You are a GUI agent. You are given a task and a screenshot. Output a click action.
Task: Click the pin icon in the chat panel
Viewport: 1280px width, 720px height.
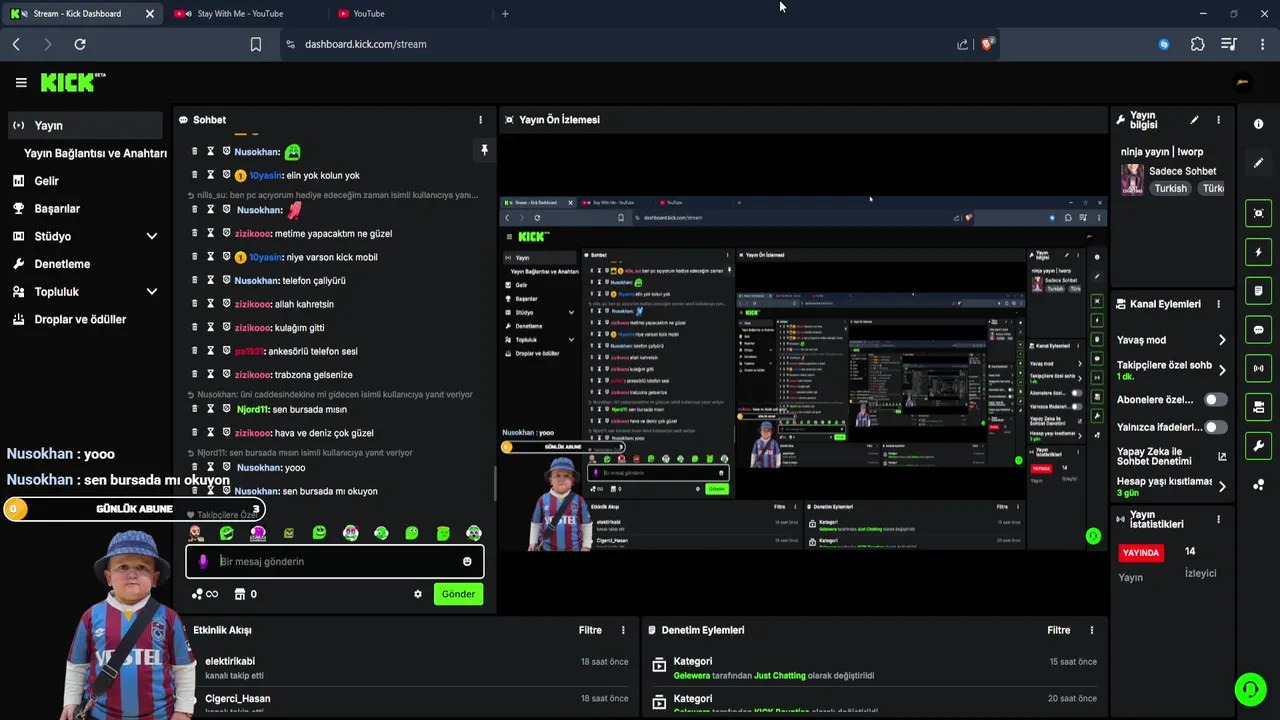[x=484, y=150]
